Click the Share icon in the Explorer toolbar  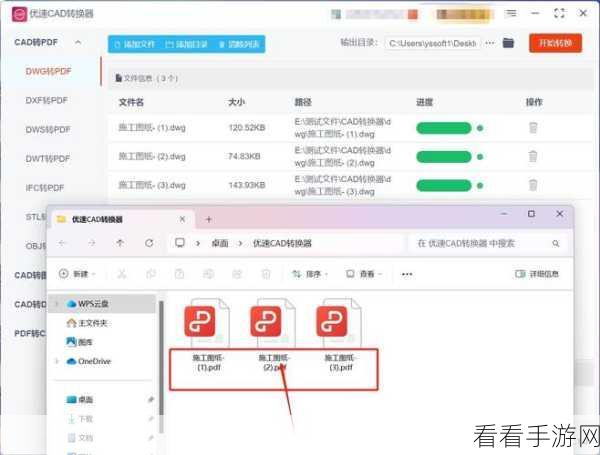click(237, 274)
